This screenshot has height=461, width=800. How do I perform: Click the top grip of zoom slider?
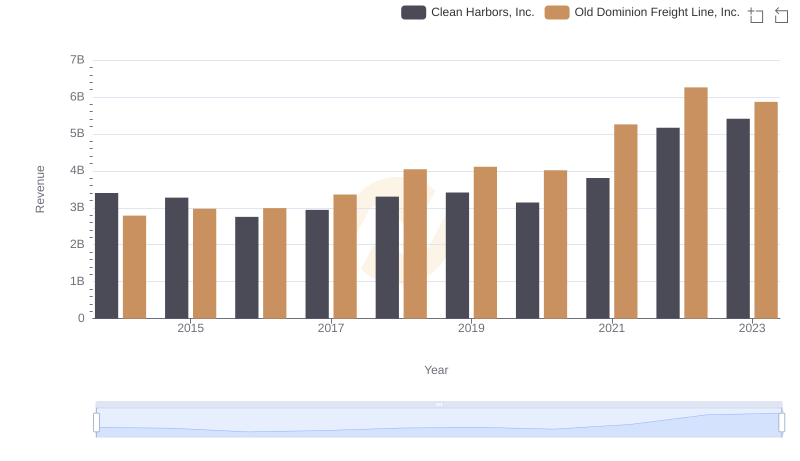click(439, 404)
